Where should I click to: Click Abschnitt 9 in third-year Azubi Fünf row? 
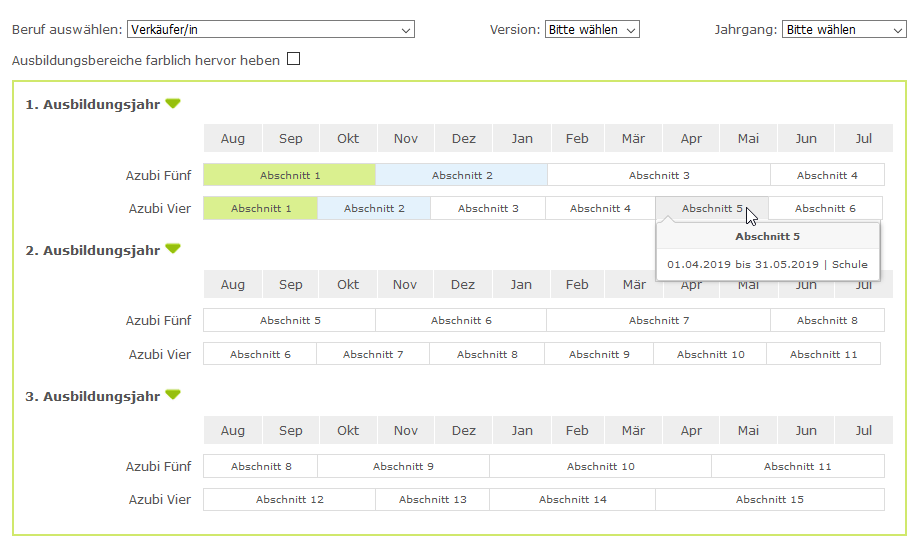(403, 466)
